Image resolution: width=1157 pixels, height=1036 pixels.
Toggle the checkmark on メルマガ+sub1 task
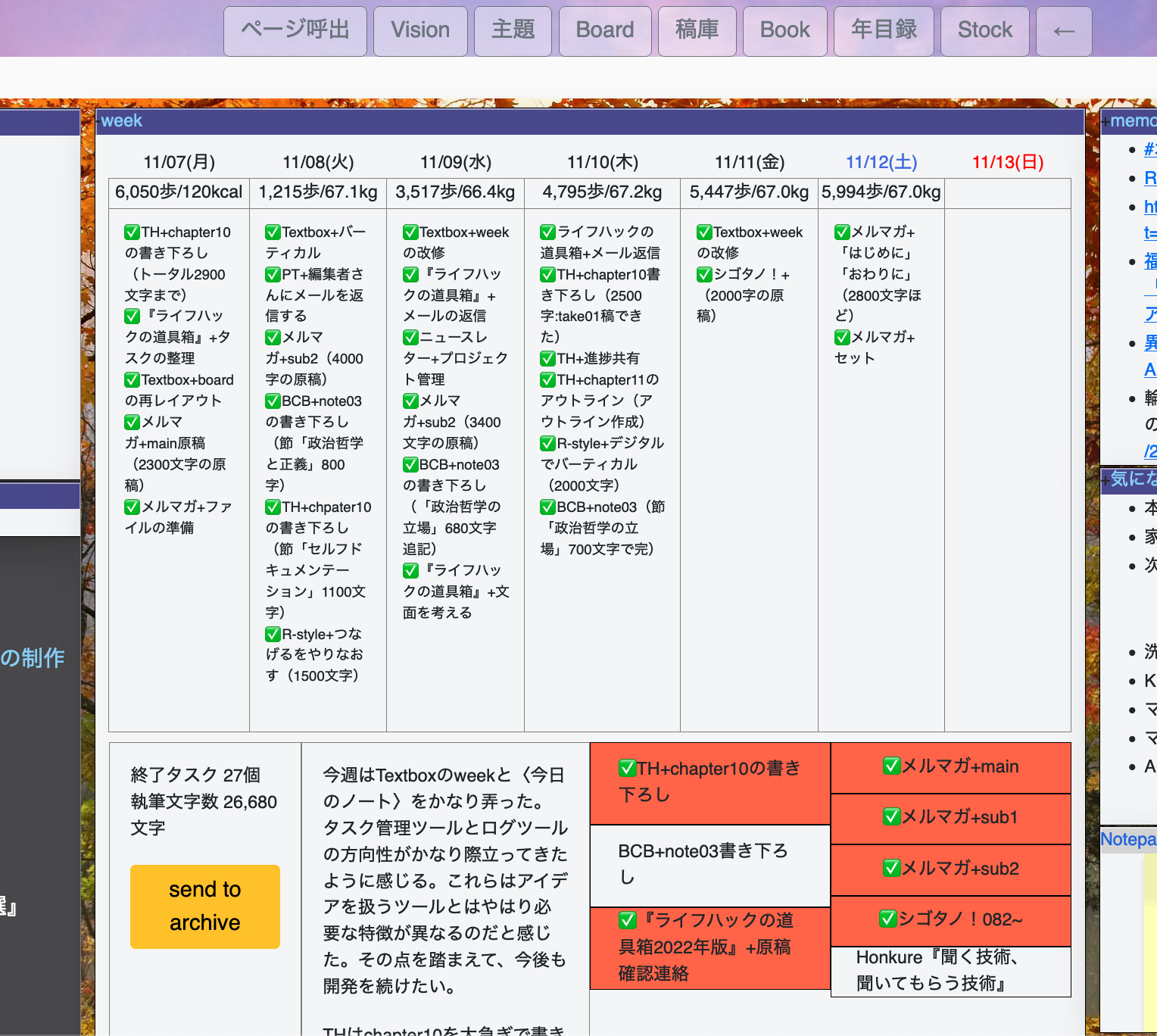[x=891, y=818]
